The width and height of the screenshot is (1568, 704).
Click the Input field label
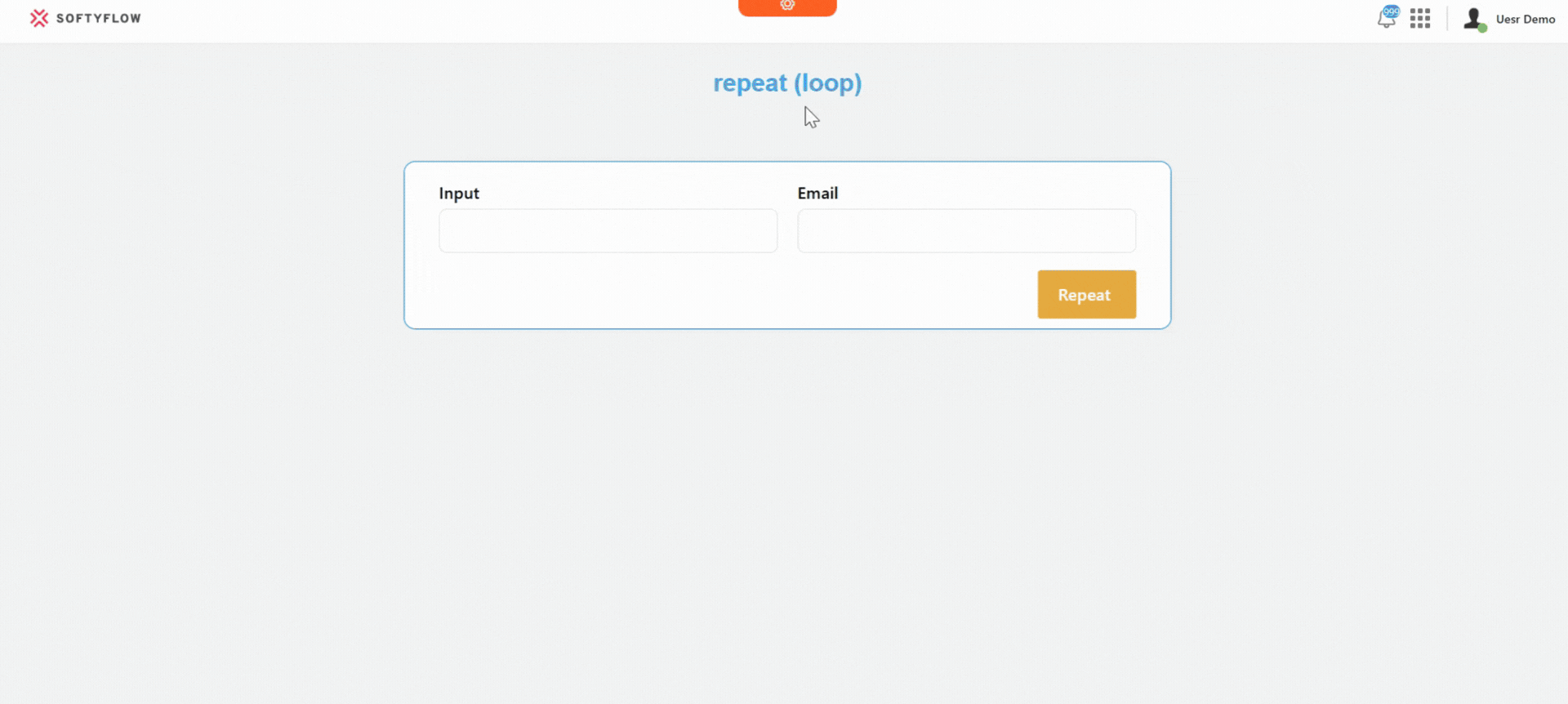tap(459, 194)
